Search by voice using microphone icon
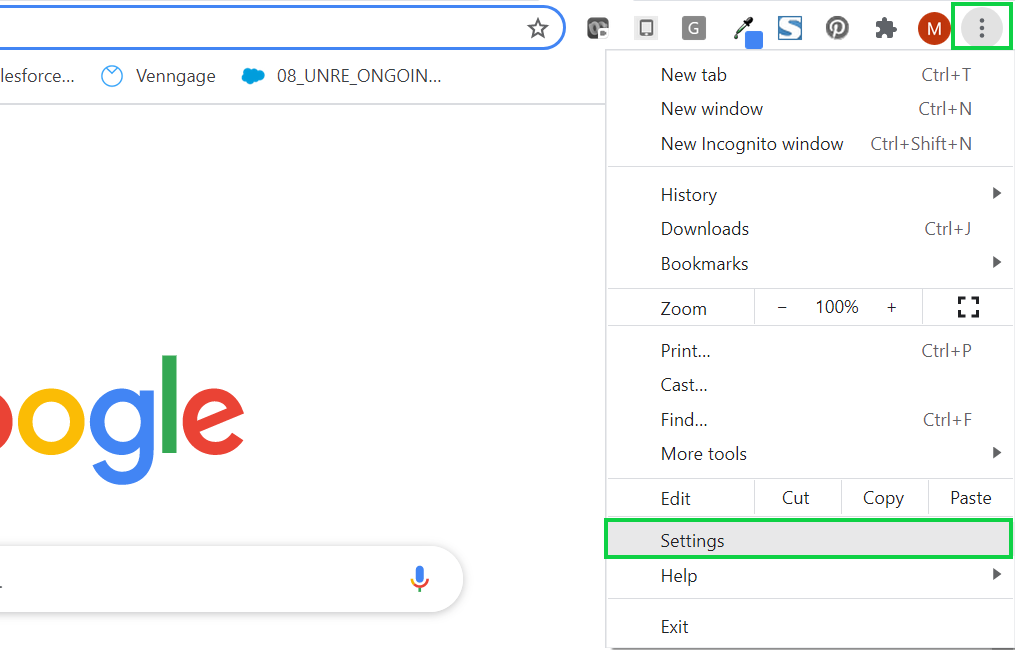The image size is (1015, 650). click(419, 578)
